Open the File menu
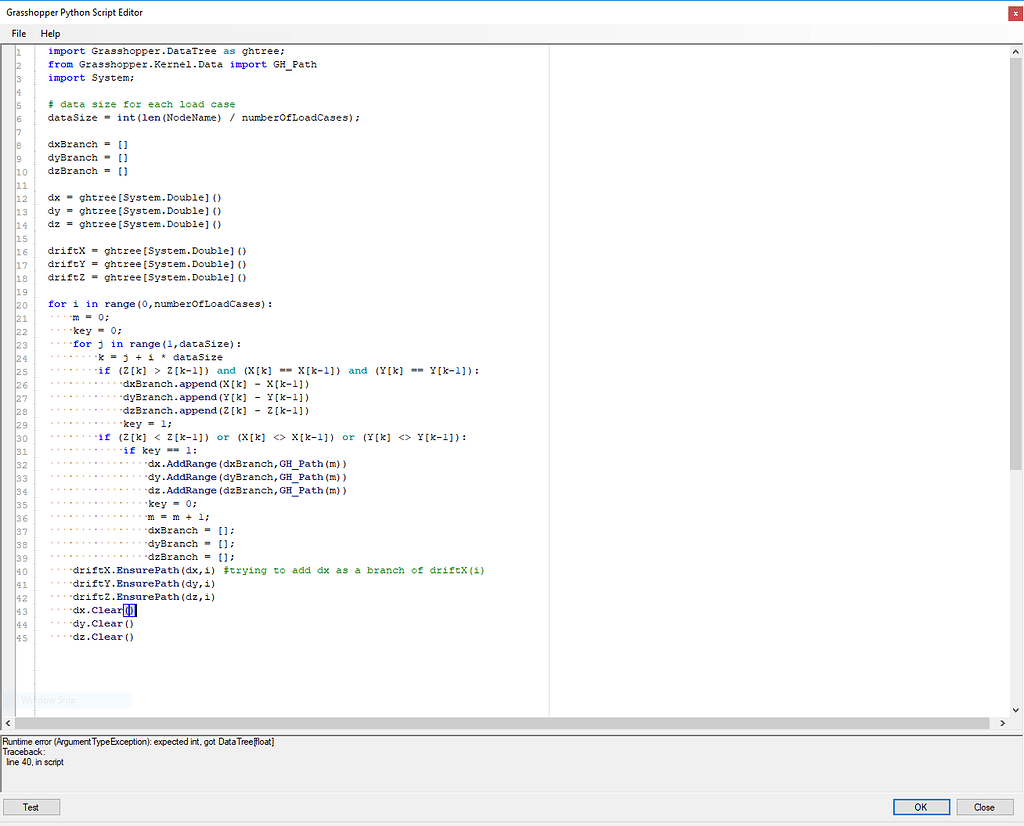The width and height of the screenshot is (1024, 826). (18, 33)
